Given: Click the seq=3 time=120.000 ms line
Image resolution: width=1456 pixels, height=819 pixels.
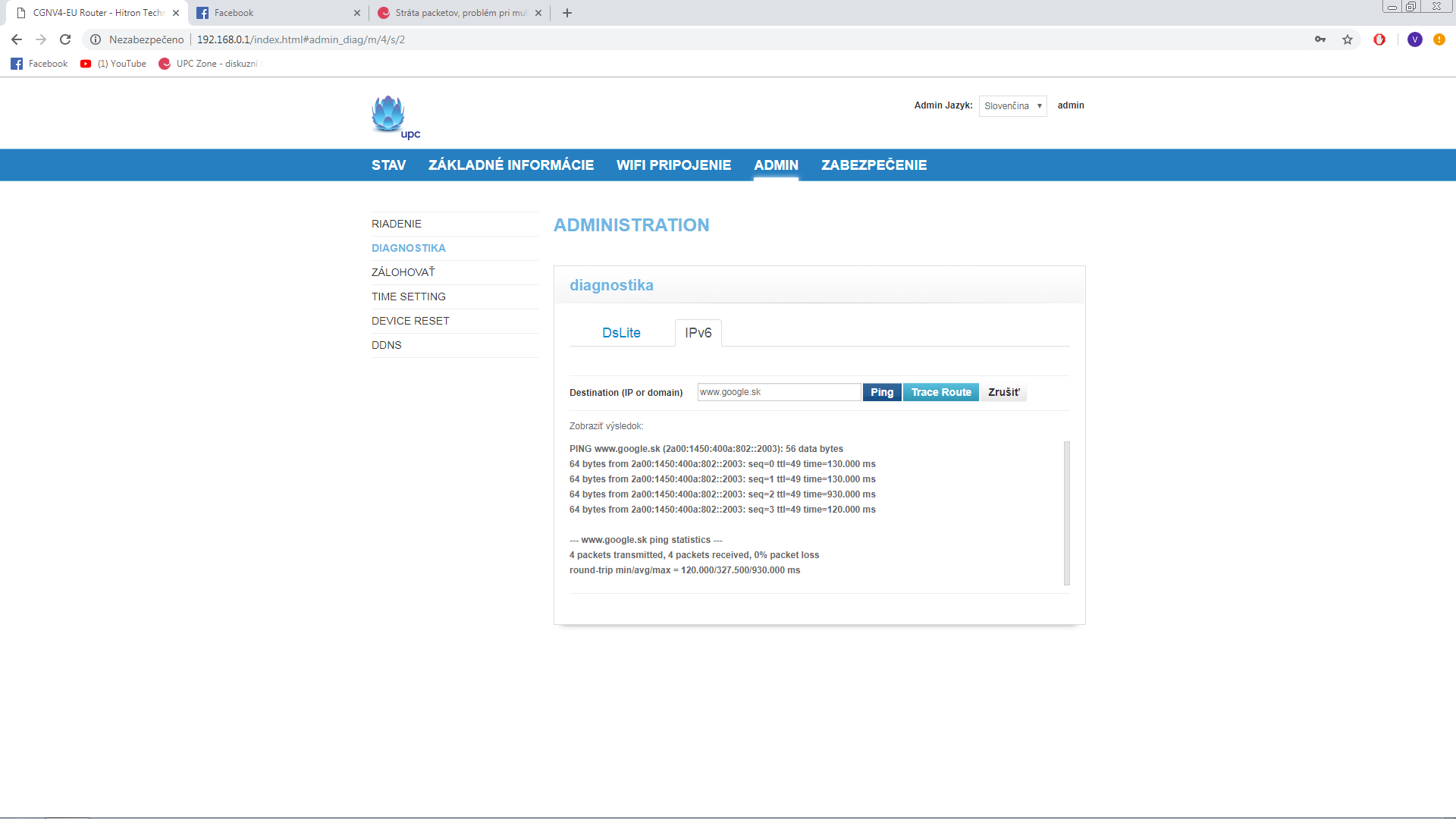Looking at the screenshot, I should (722, 510).
